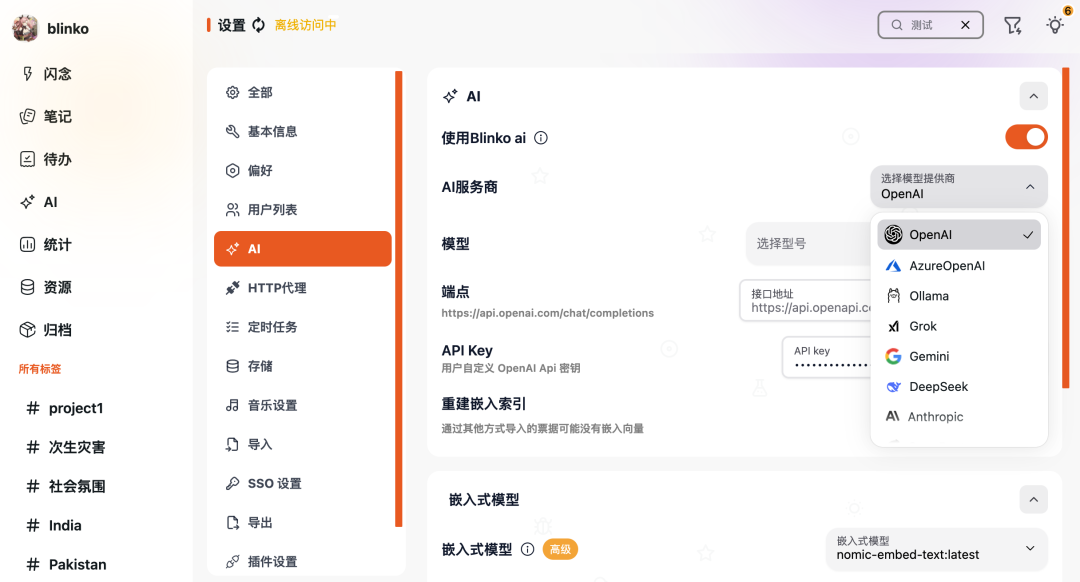1080x582 pixels.
Task: Open the 资源 resources page
Action: coord(47,287)
